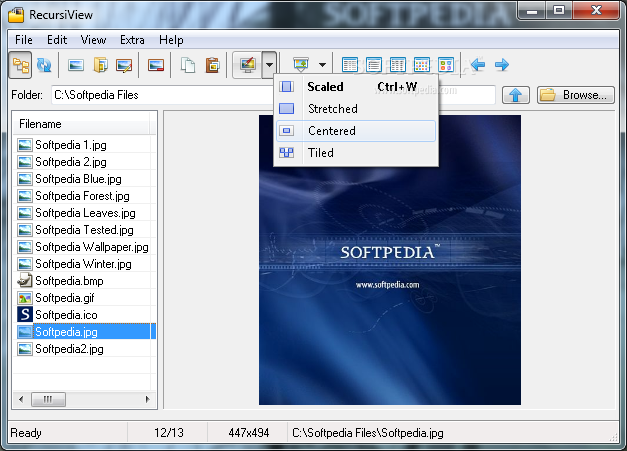Click the file list scrollbar left arrow

pyautogui.click(x=21, y=399)
